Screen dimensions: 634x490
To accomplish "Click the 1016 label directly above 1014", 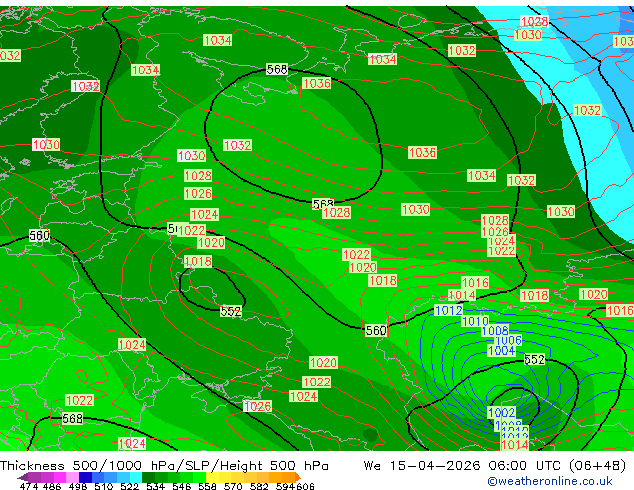I will pyautogui.click(x=475, y=283).
